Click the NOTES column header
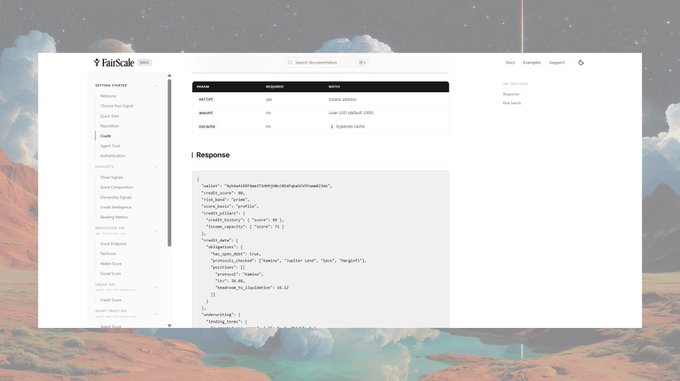This screenshot has height=381, width=680. pos(334,87)
